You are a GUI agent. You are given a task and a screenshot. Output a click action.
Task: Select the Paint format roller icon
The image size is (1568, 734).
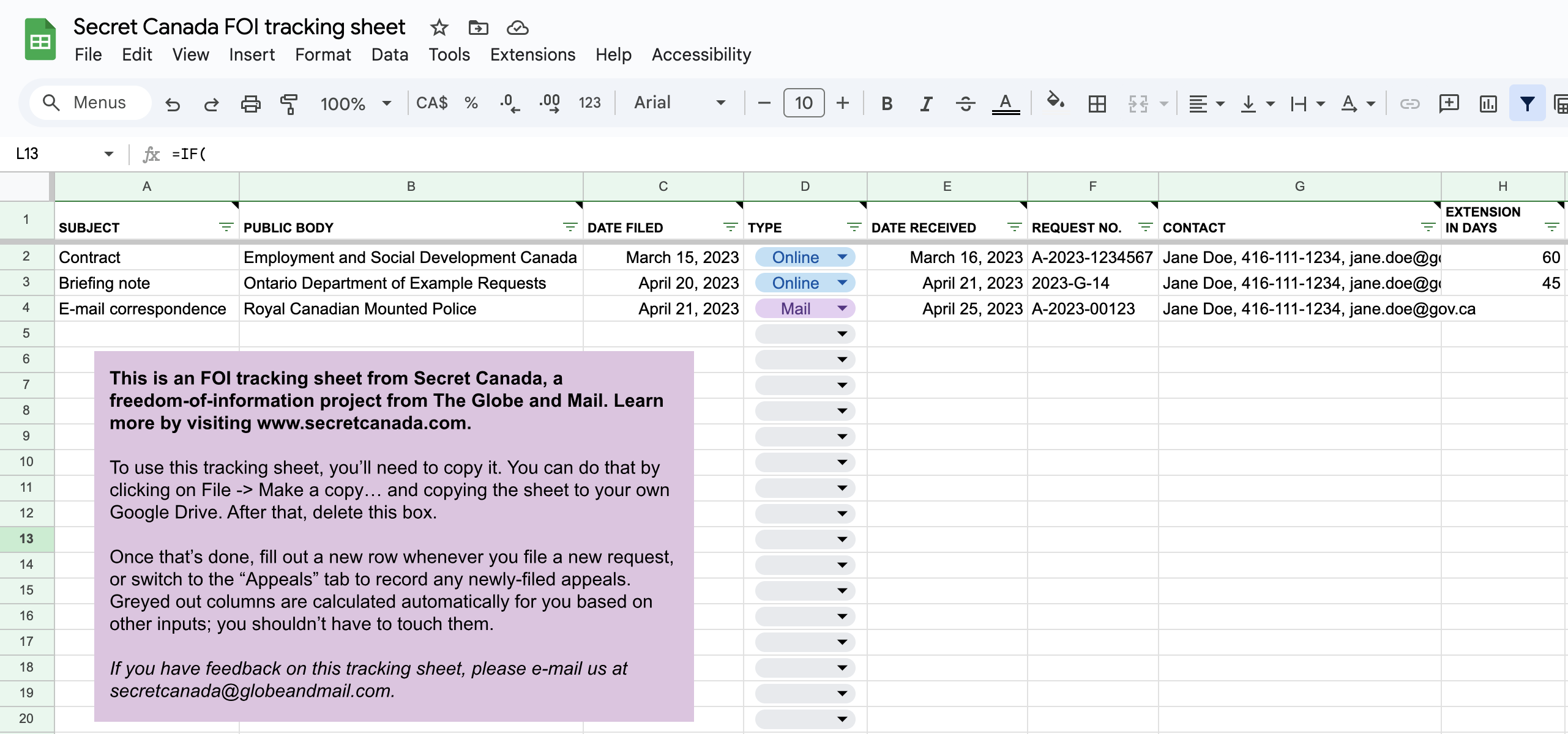coord(288,104)
